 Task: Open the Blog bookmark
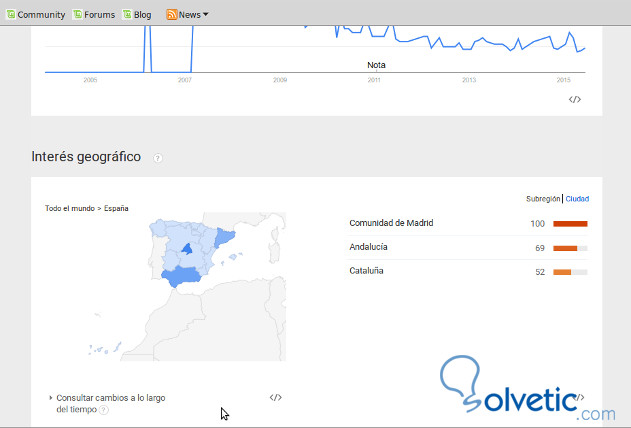tap(137, 15)
